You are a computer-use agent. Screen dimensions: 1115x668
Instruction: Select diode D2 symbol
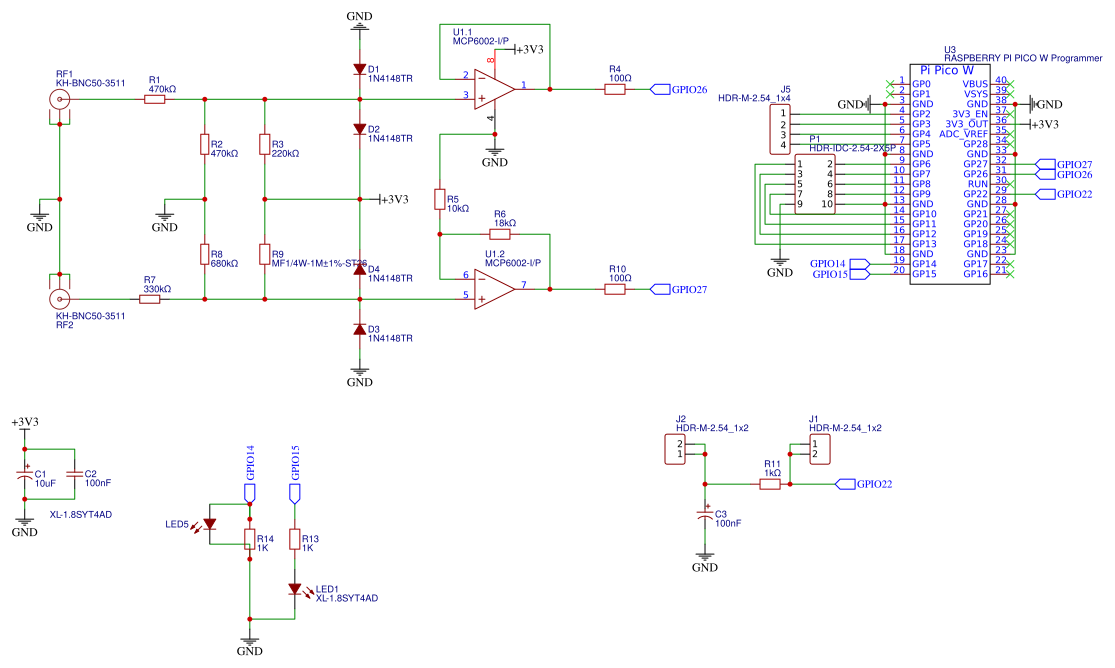pyautogui.click(x=360, y=129)
